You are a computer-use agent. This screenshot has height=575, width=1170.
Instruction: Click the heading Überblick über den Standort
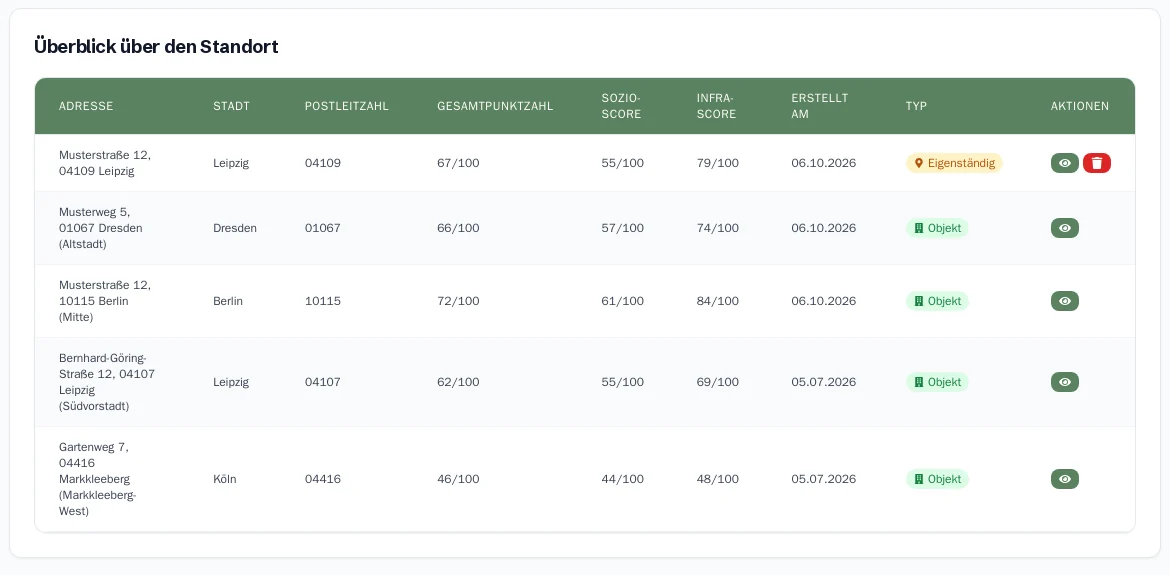pos(157,47)
